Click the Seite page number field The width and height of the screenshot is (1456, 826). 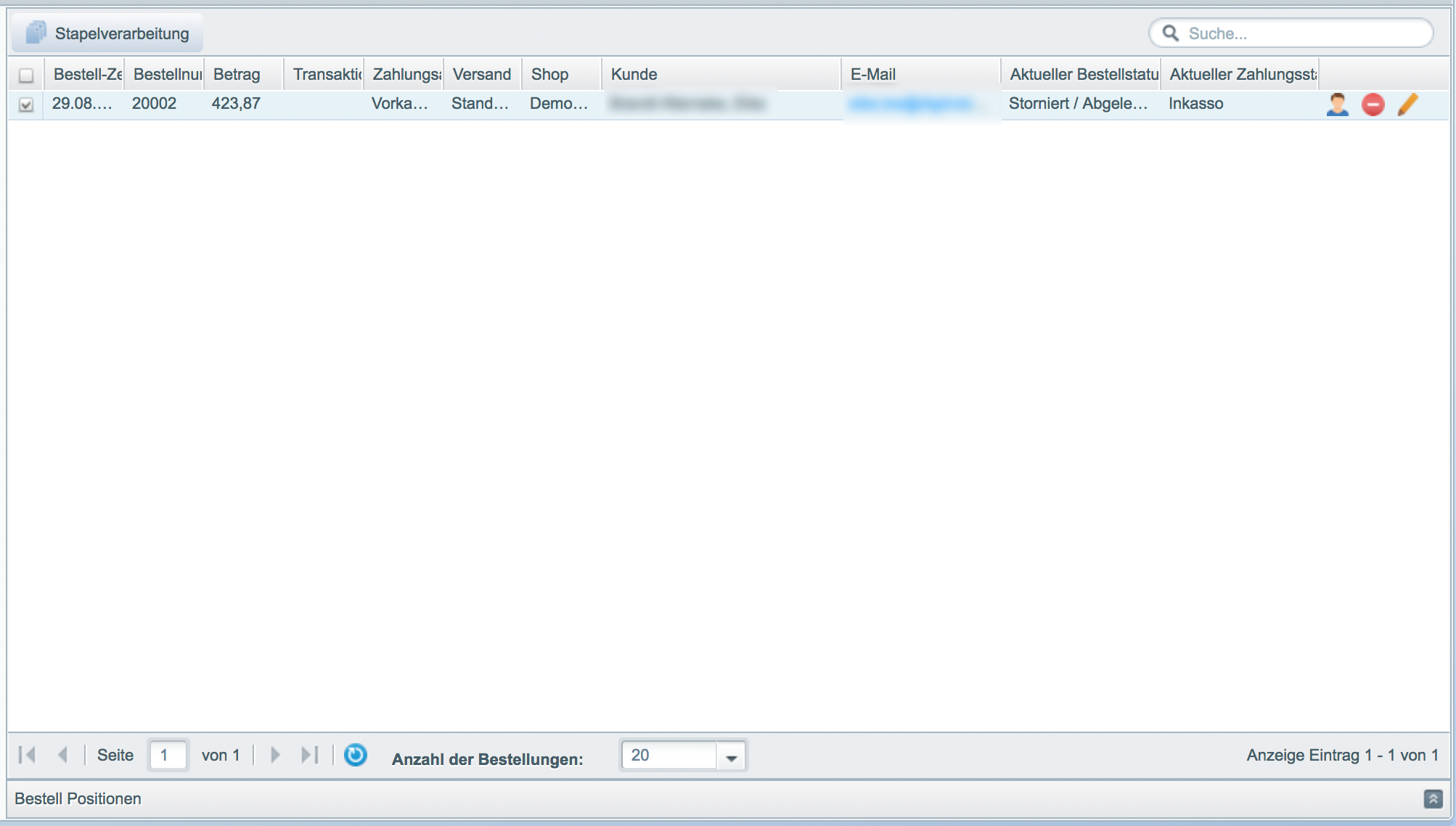pyautogui.click(x=168, y=755)
